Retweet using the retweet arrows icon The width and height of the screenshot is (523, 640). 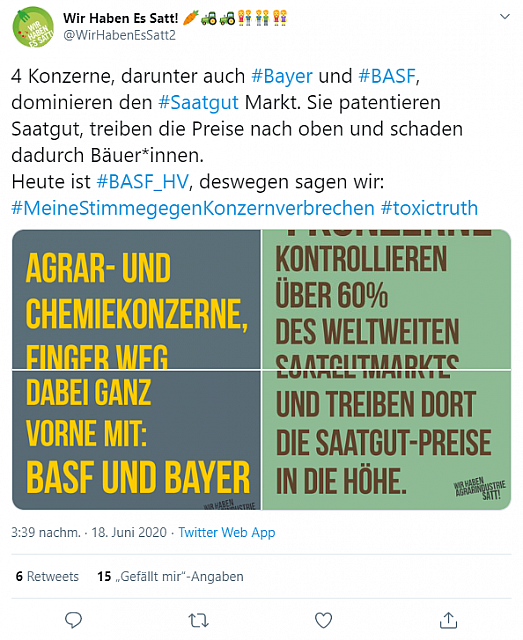pos(199,620)
